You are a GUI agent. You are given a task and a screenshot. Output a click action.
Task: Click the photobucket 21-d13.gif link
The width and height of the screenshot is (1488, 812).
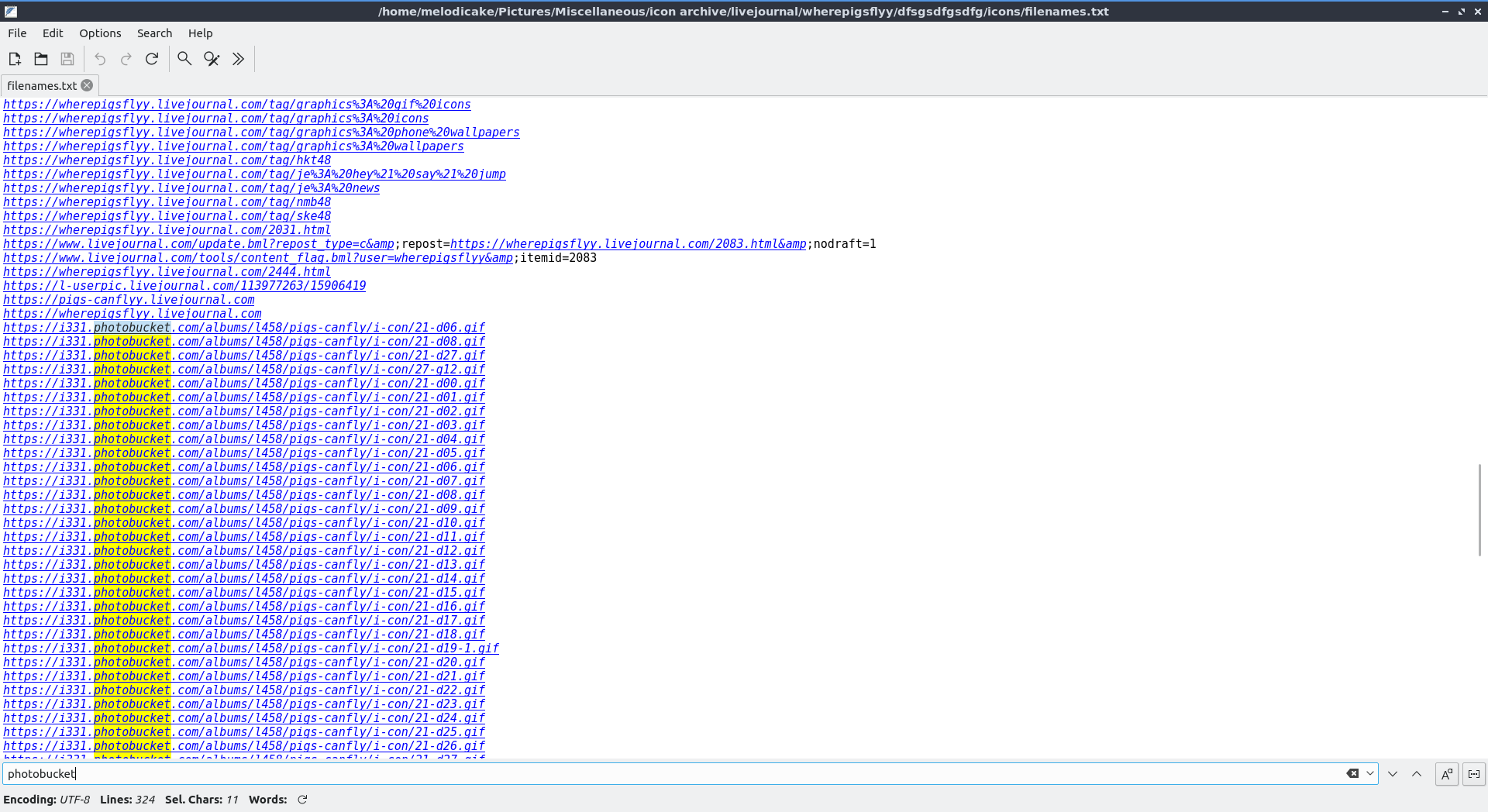(244, 565)
